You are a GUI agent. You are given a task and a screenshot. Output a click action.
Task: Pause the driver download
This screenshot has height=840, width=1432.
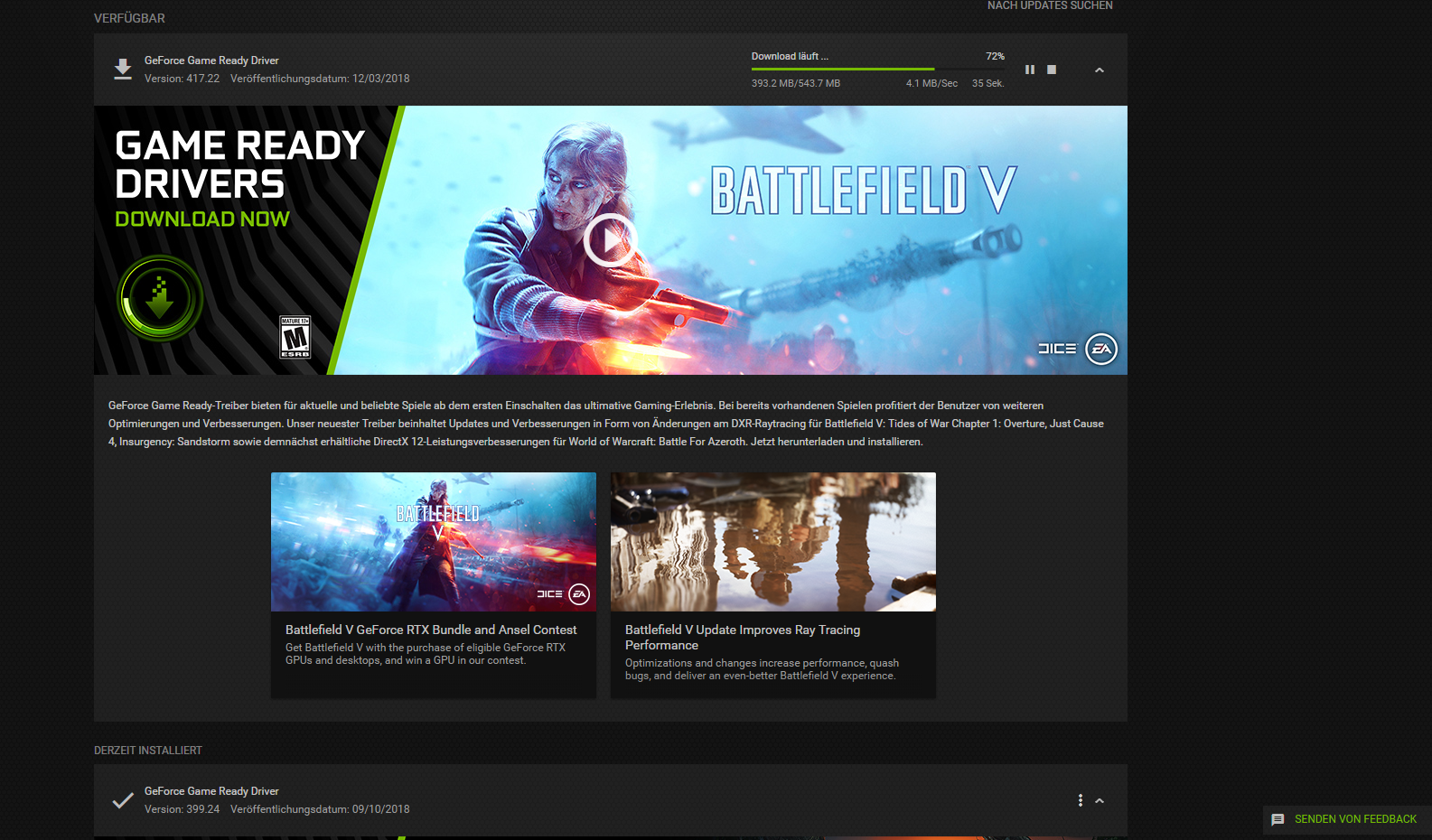(x=1030, y=70)
